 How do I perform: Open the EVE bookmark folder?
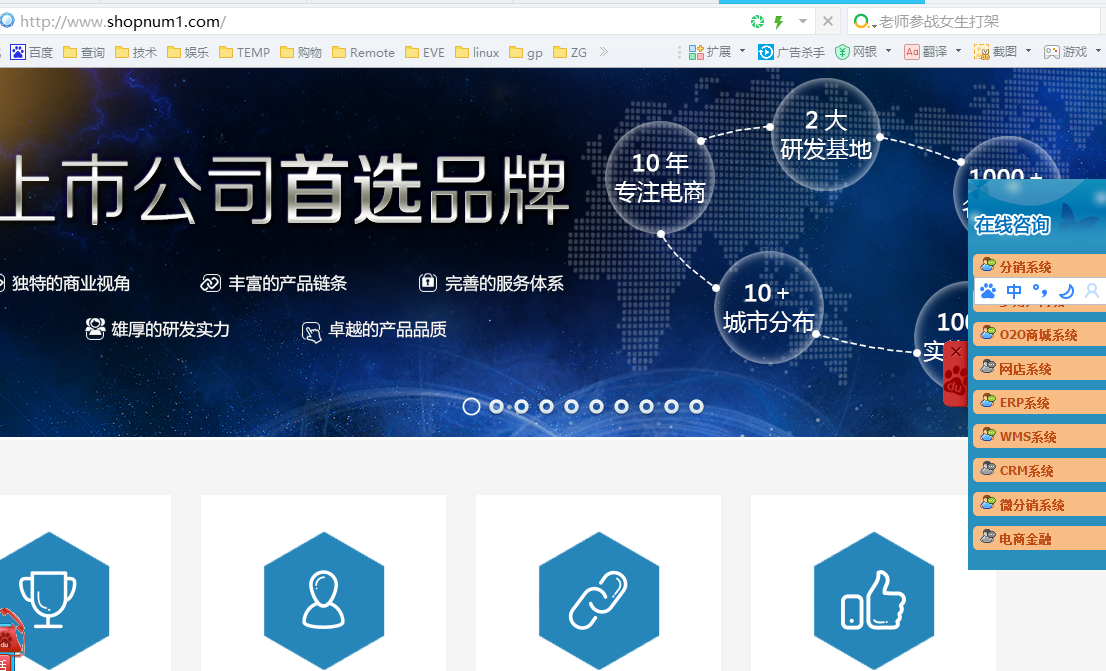425,52
